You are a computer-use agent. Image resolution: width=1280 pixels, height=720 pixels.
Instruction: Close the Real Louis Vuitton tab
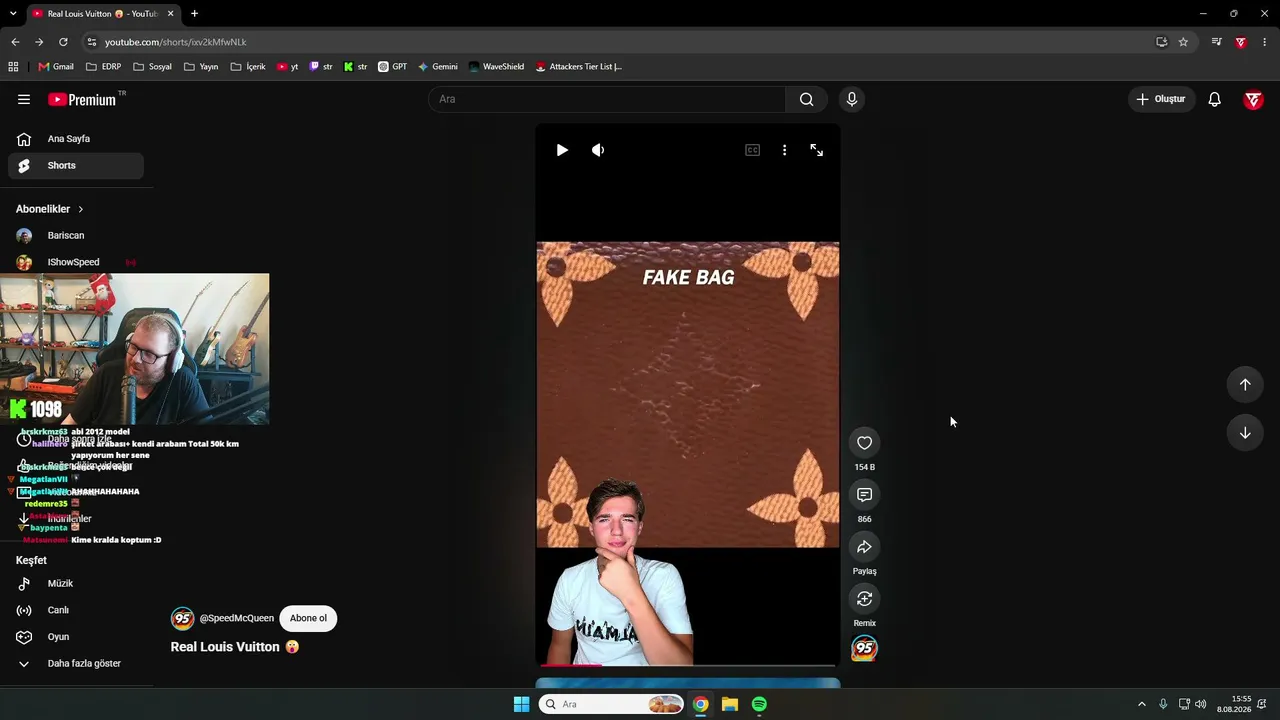coord(171,13)
